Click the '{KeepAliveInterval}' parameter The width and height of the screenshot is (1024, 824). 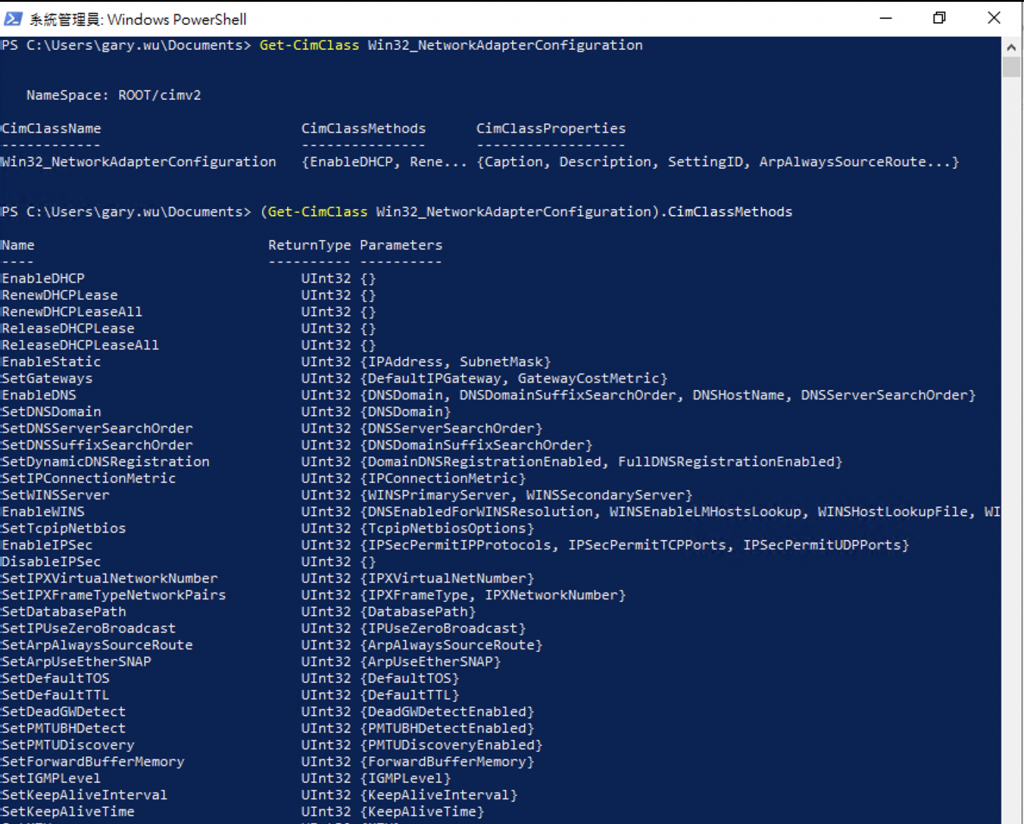(x=439, y=795)
